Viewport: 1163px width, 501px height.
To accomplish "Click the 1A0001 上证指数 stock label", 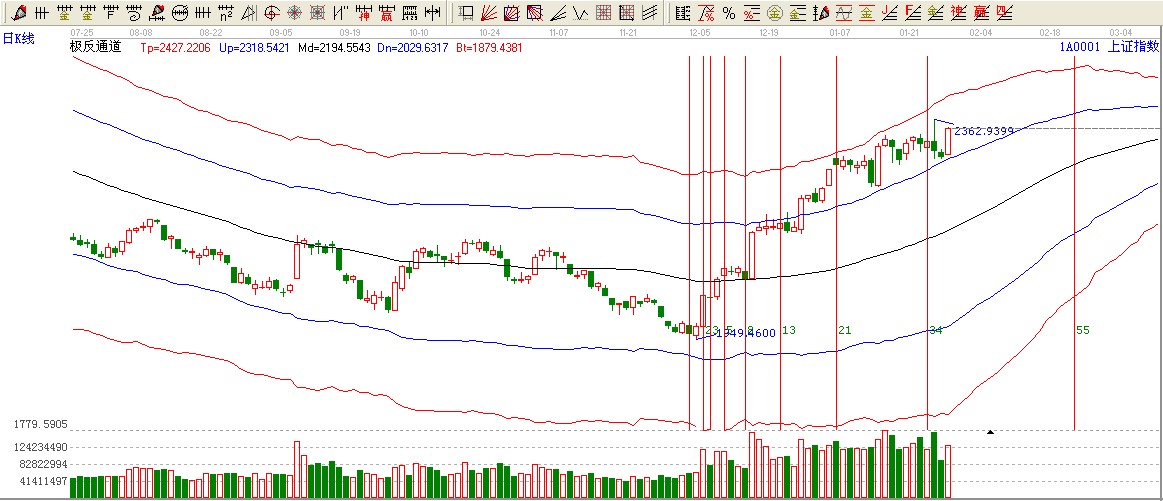I will (x=1108, y=47).
